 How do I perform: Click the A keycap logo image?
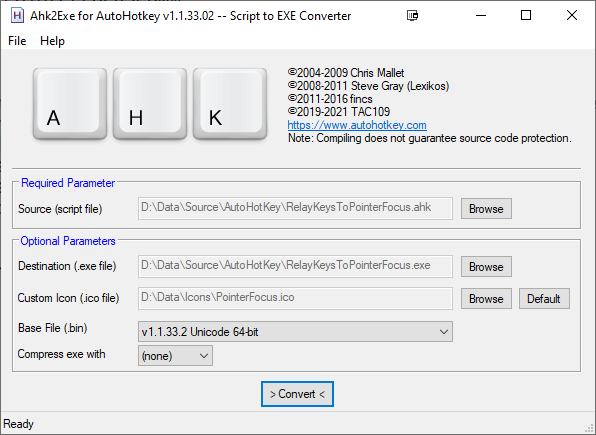[x=70, y=104]
